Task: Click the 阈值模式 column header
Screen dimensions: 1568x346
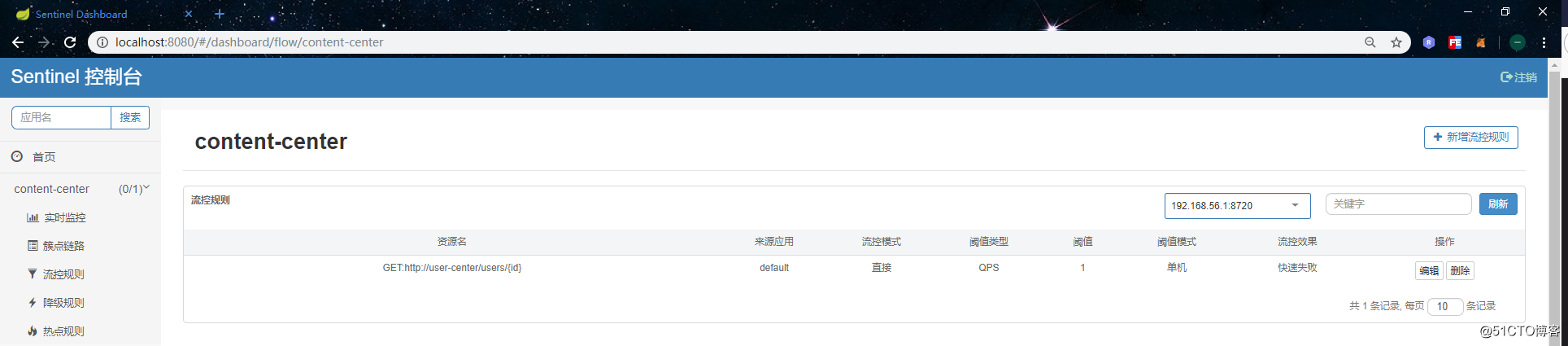Action: [1177, 242]
